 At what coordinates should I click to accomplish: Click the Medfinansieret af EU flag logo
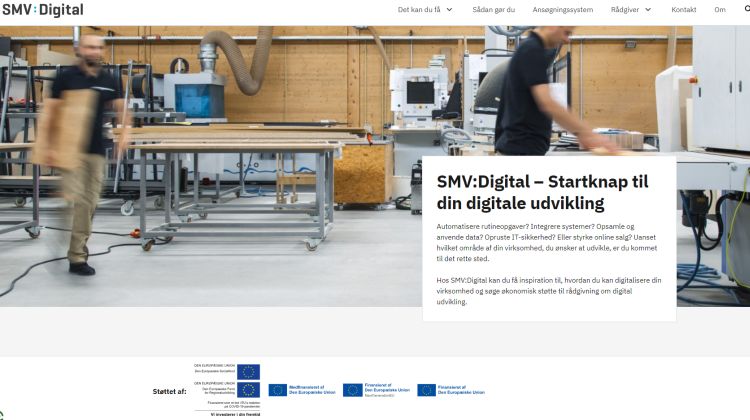click(277, 390)
